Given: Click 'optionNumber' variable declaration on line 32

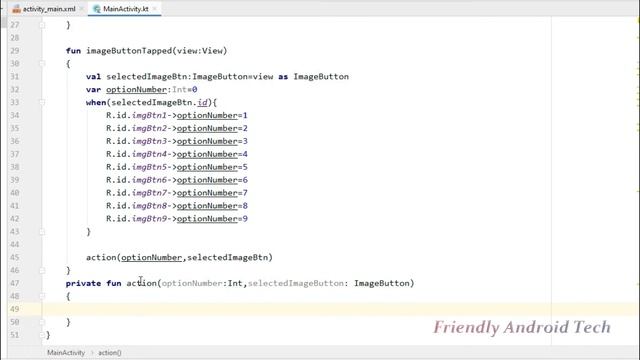Looking at the screenshot, I should [136, 89].
